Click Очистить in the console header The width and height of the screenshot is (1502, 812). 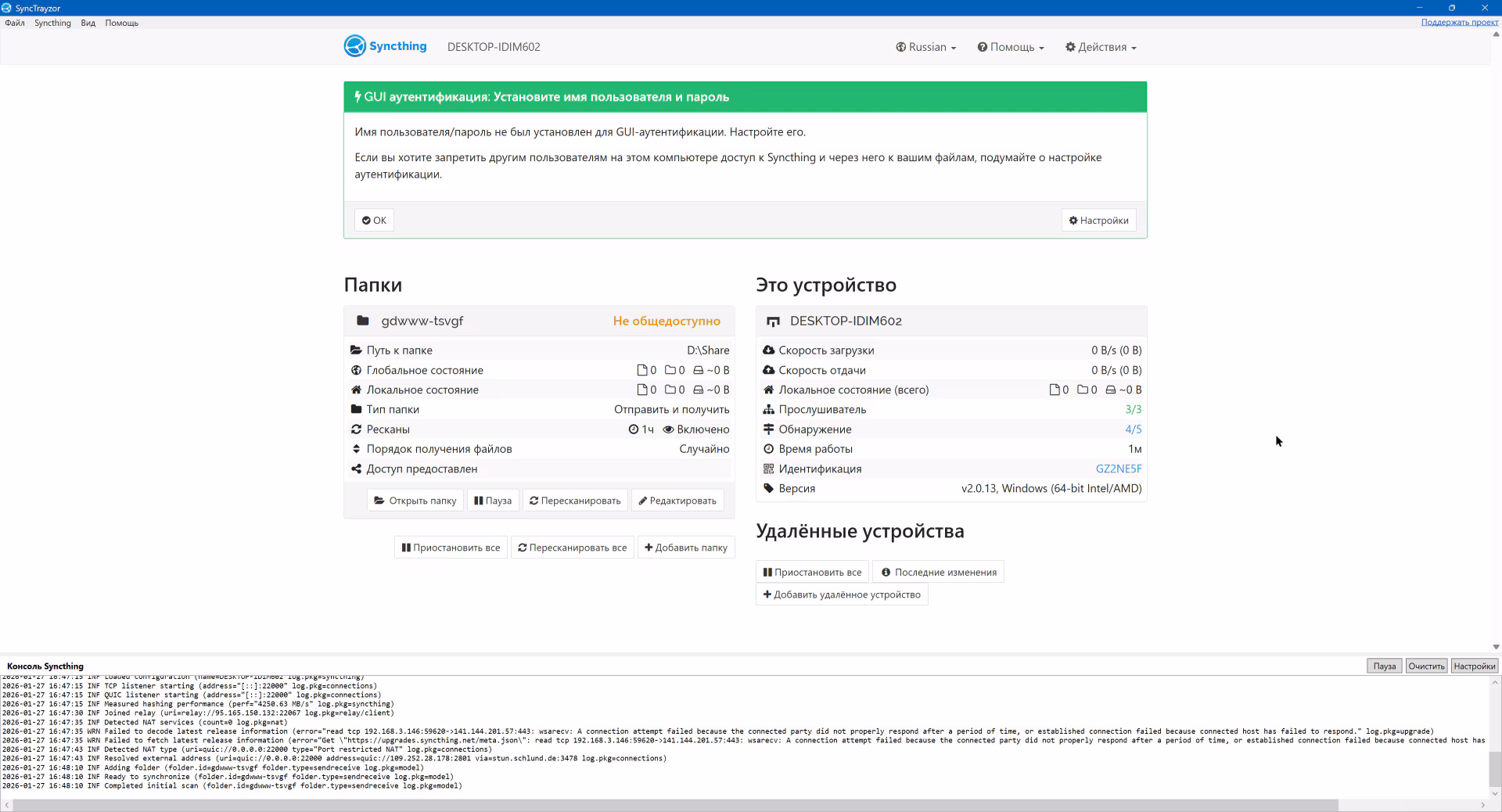pos(1426,666)
